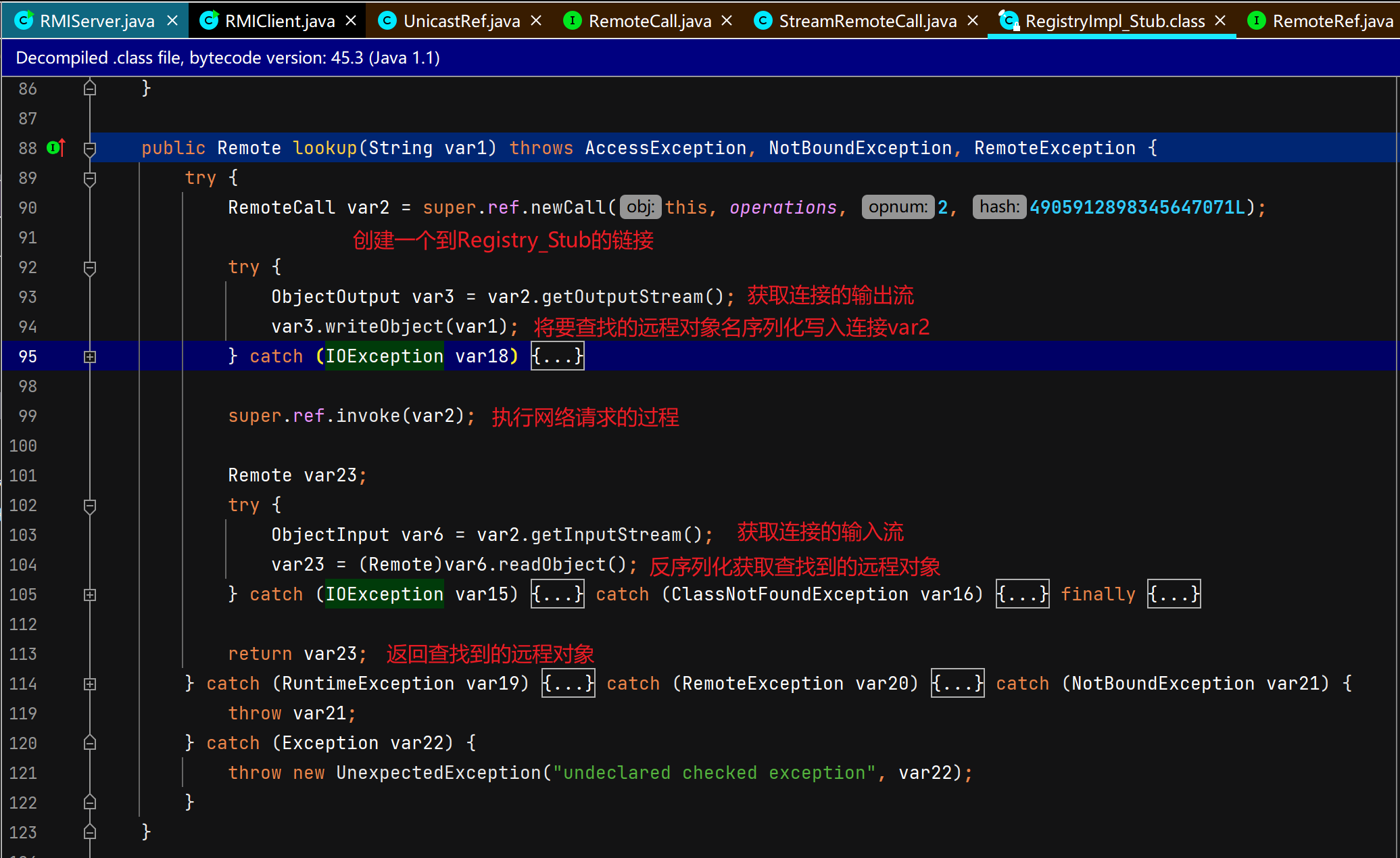Open the StreamRemoteCall.java tab
Screen dimensions: 1400x858
(x=867, y=21)
